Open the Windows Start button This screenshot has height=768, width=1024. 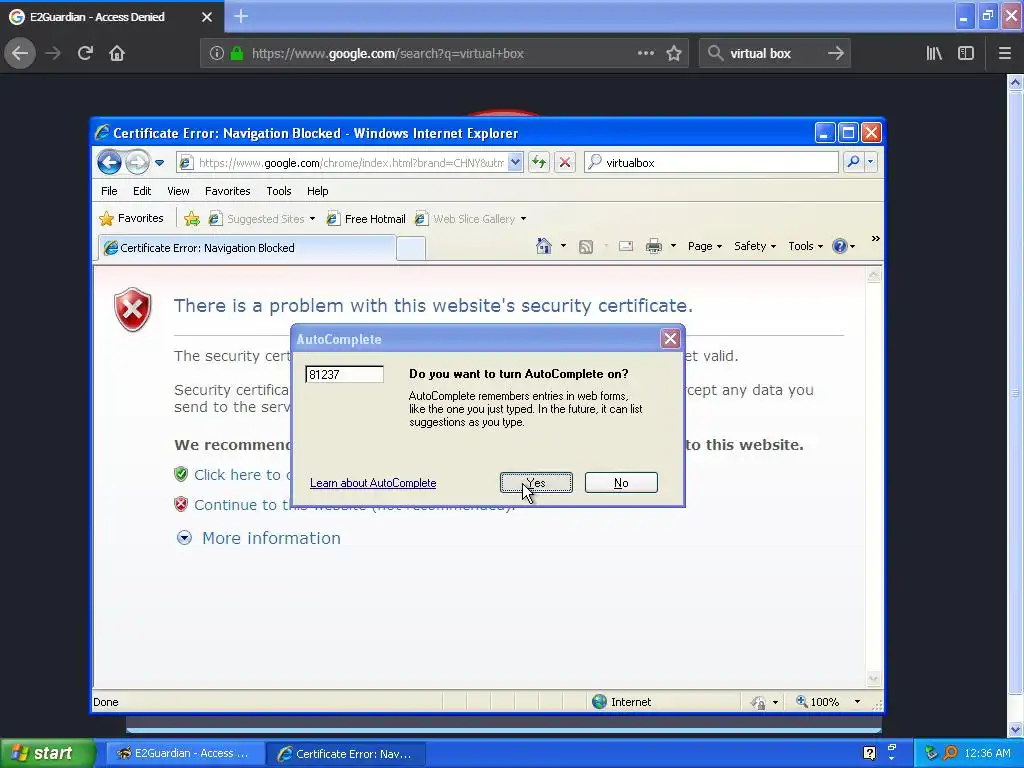pos(48,753)
